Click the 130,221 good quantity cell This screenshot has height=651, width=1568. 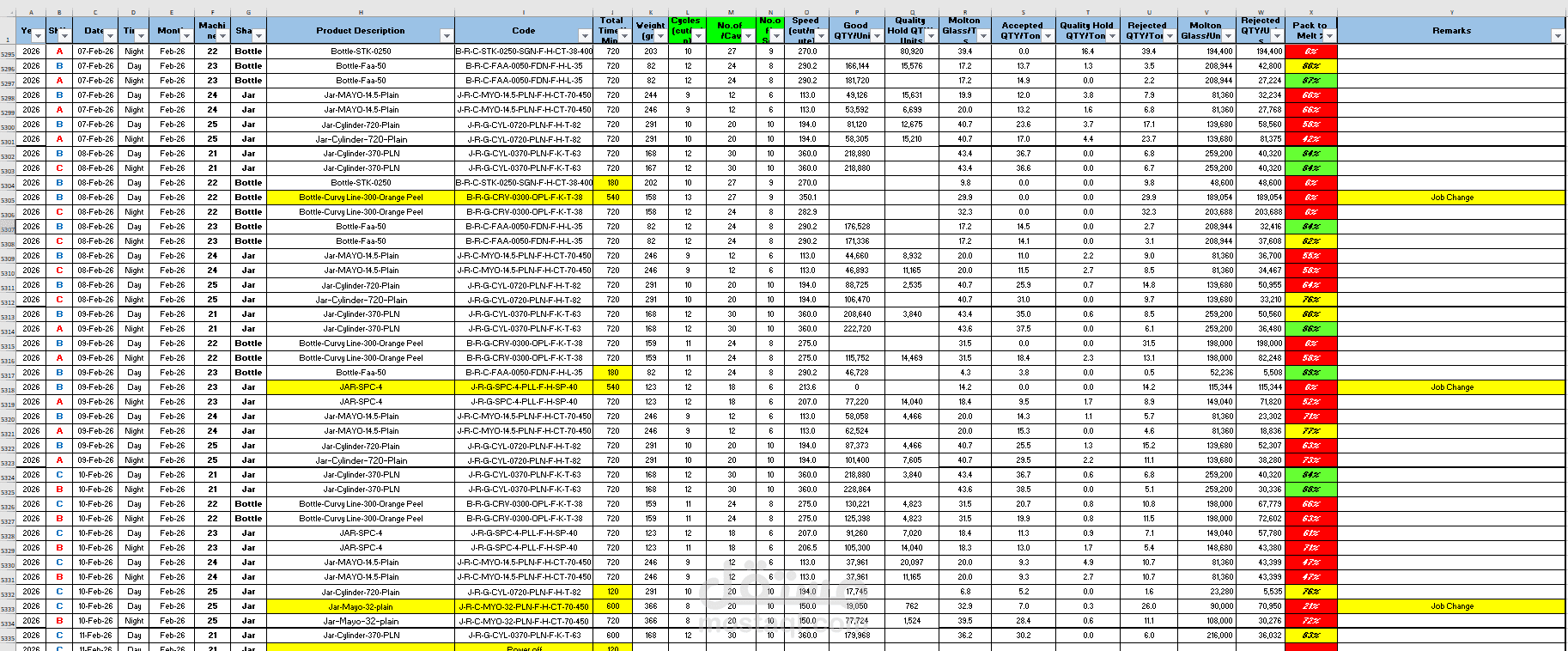[856, 504]
